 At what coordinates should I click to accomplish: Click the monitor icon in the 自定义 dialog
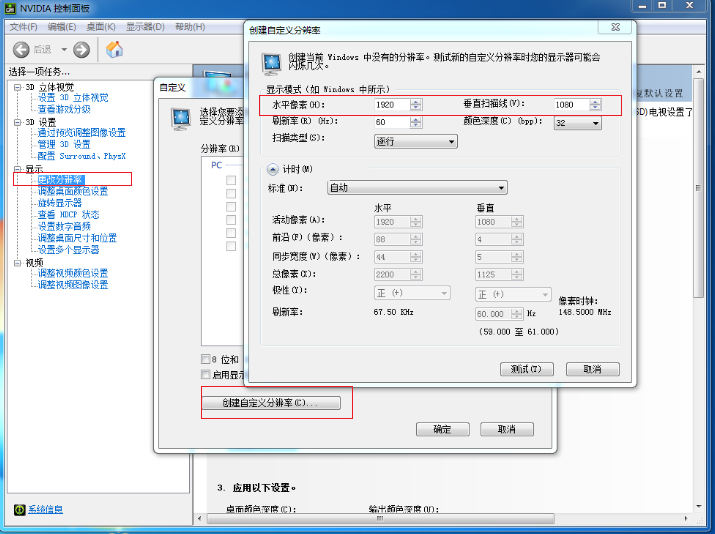[x=181, y=119]
